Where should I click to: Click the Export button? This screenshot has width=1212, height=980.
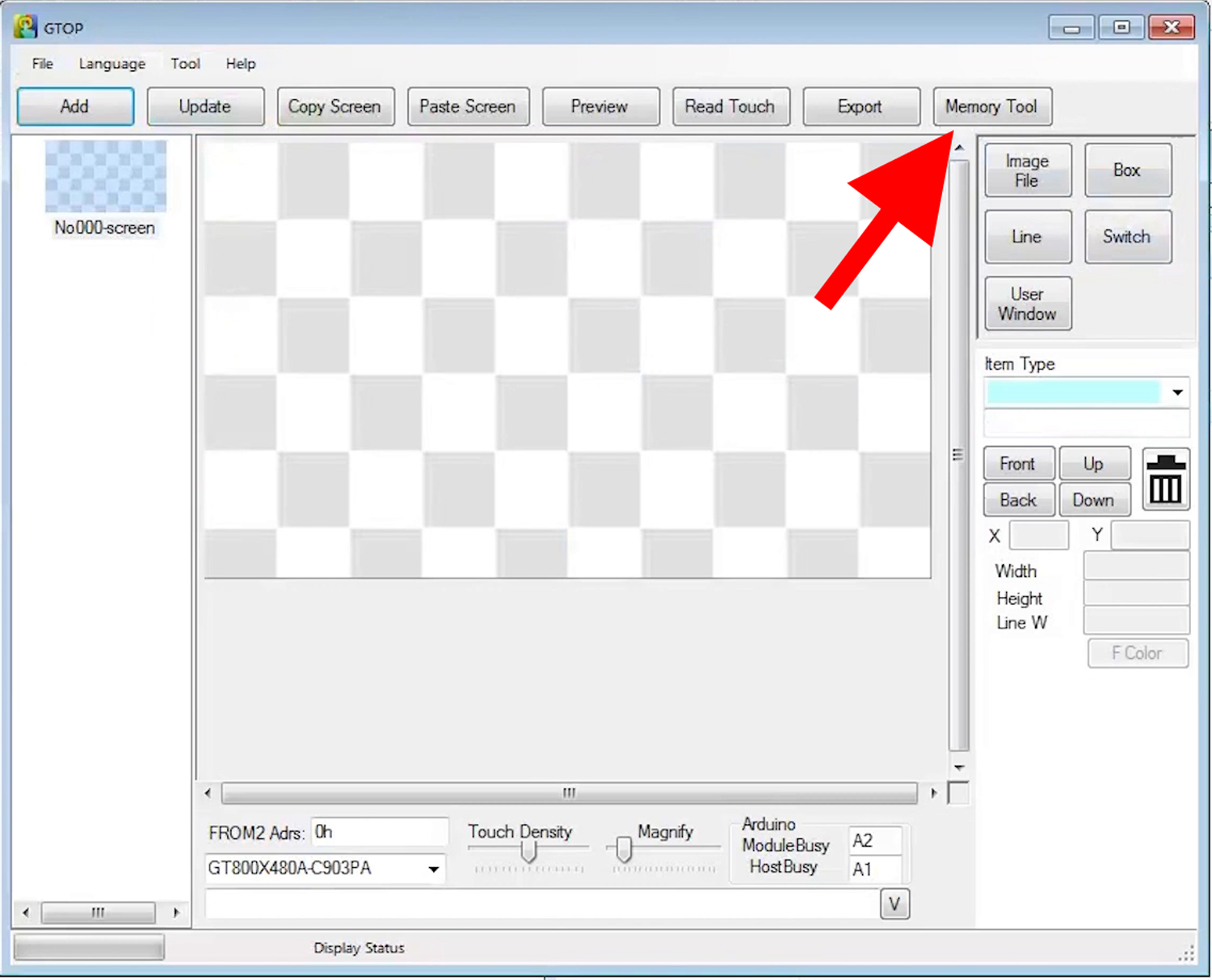click(860, 107)
